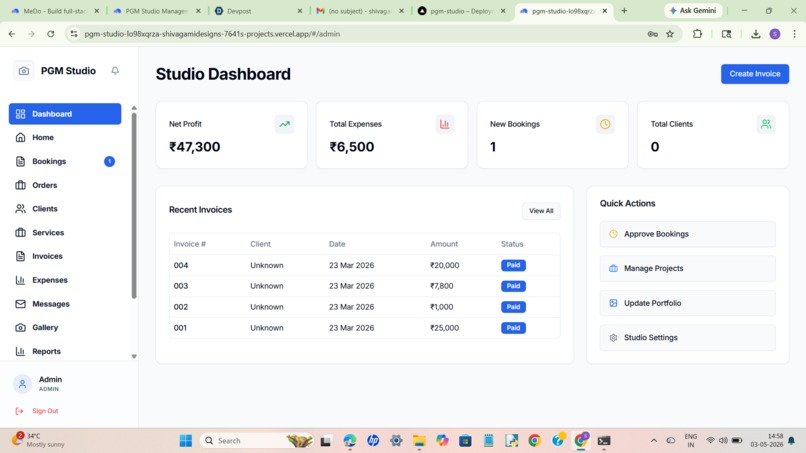Click the Net Profit trend arrow icon

[x=284, y=124]
